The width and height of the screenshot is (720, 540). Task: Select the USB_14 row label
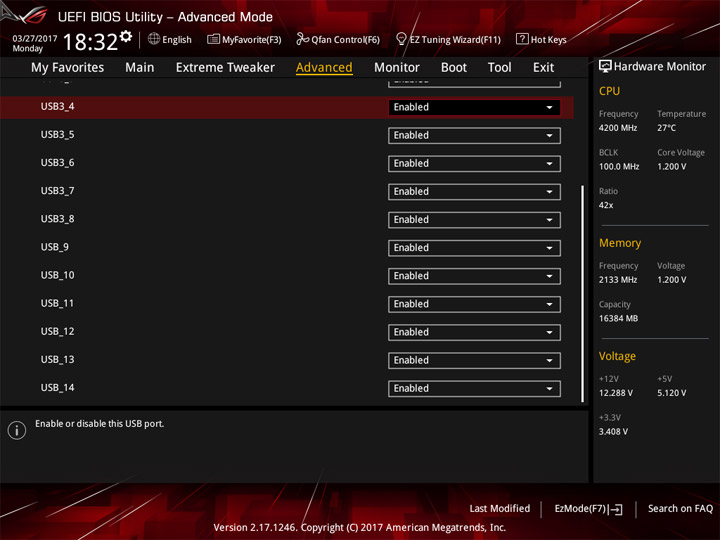coord(57,388)
